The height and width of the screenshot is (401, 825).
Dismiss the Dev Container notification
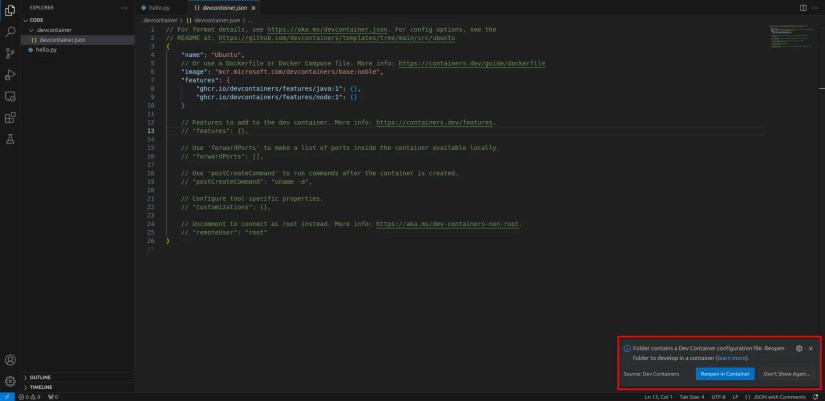pos(811,348)
